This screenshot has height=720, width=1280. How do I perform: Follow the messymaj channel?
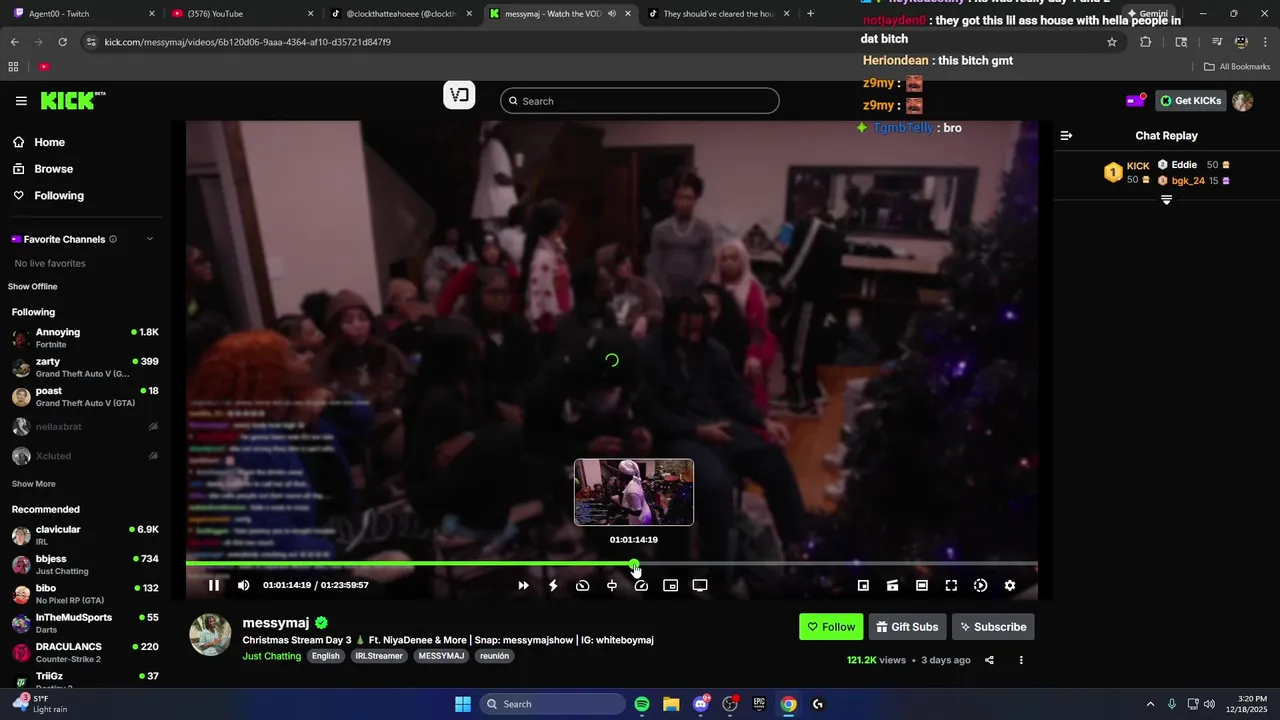coord(831,627)
